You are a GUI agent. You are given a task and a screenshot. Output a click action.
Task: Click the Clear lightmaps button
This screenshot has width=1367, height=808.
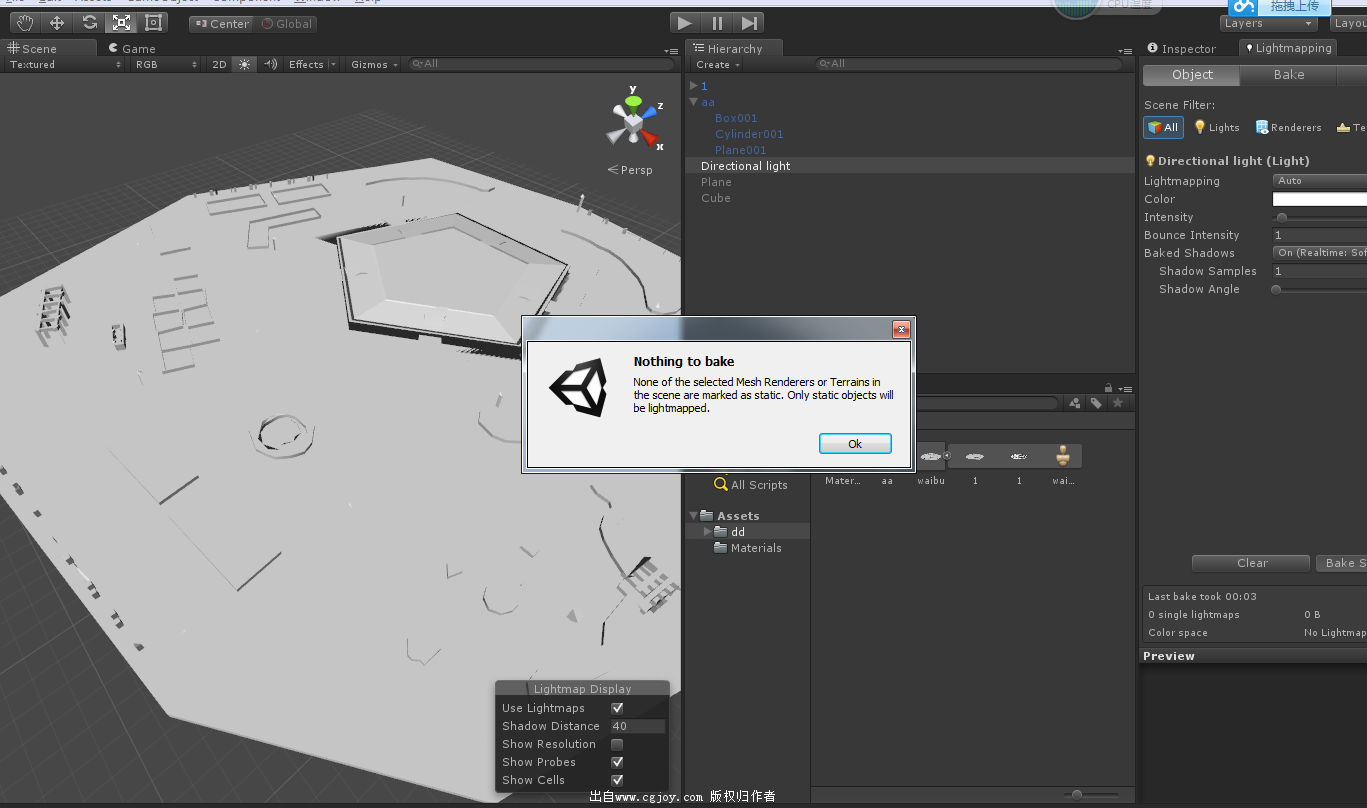(1251, 563)
